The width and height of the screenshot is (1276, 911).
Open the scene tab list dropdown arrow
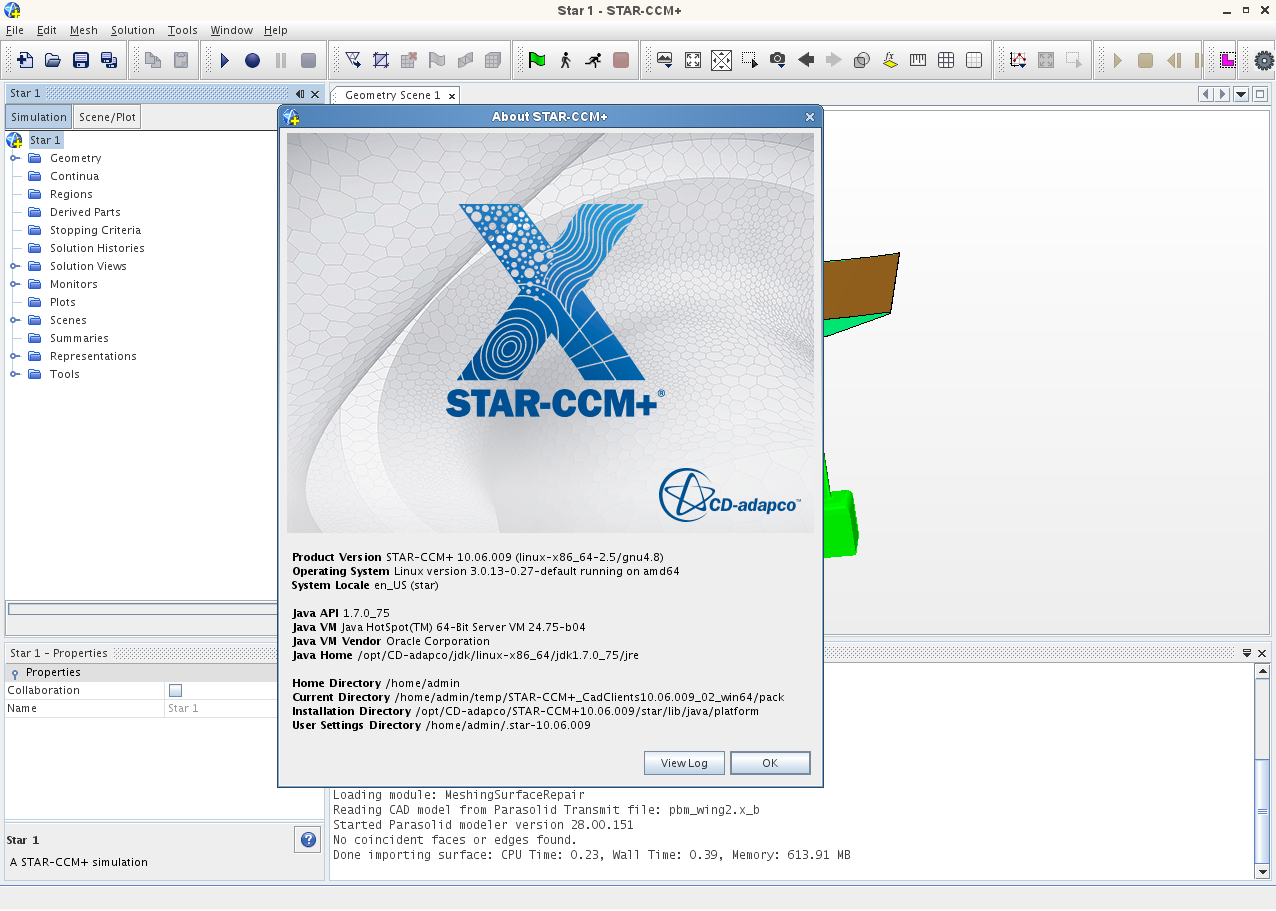(x=1241, y=94)
